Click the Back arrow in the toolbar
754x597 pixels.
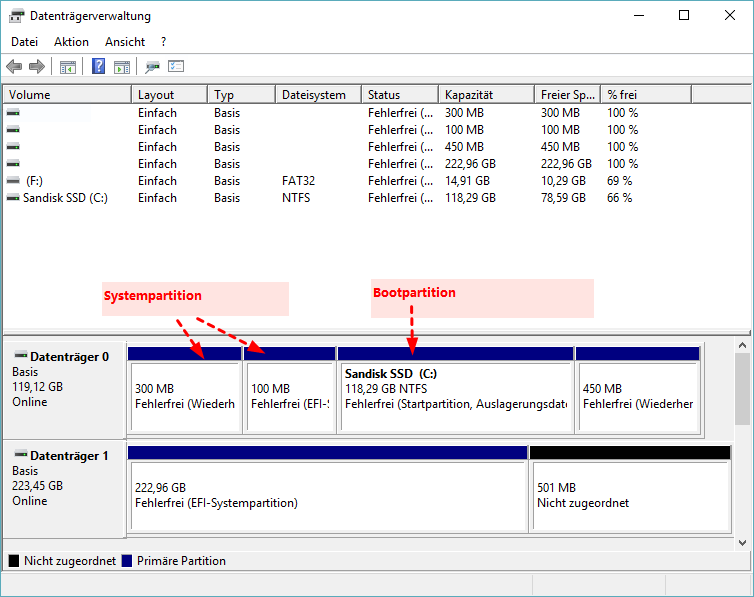pos(14,67)
